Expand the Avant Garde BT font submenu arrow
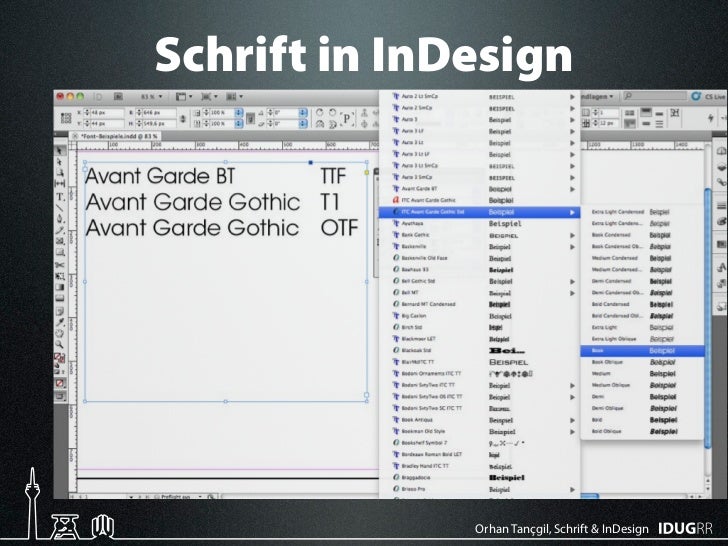Screen dimensions: 728x546 (x=572, y=189)
